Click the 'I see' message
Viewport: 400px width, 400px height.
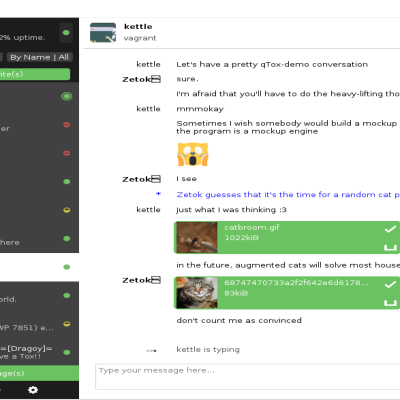[x=186, y=179]
